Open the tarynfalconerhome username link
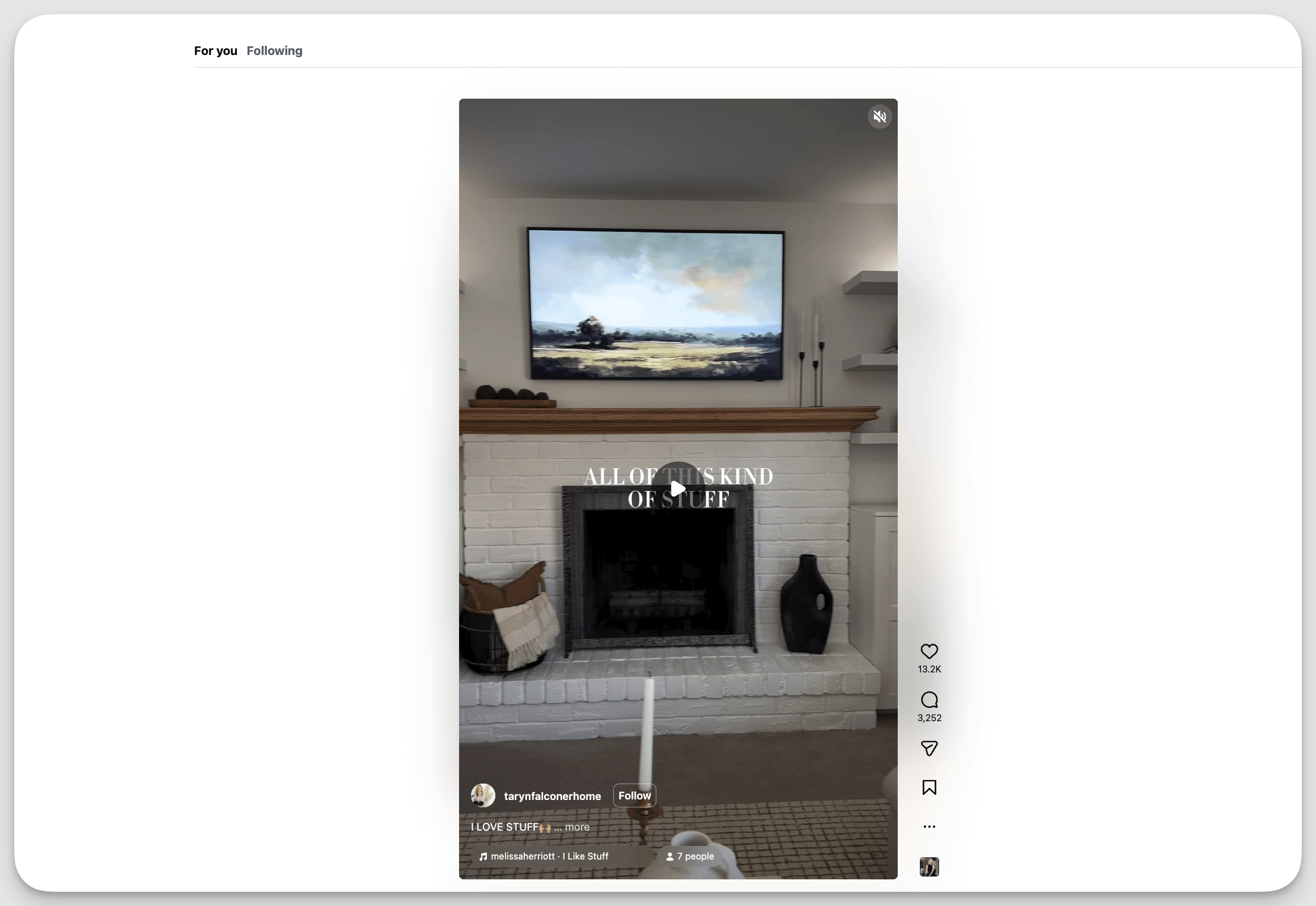 pos(551,797)
